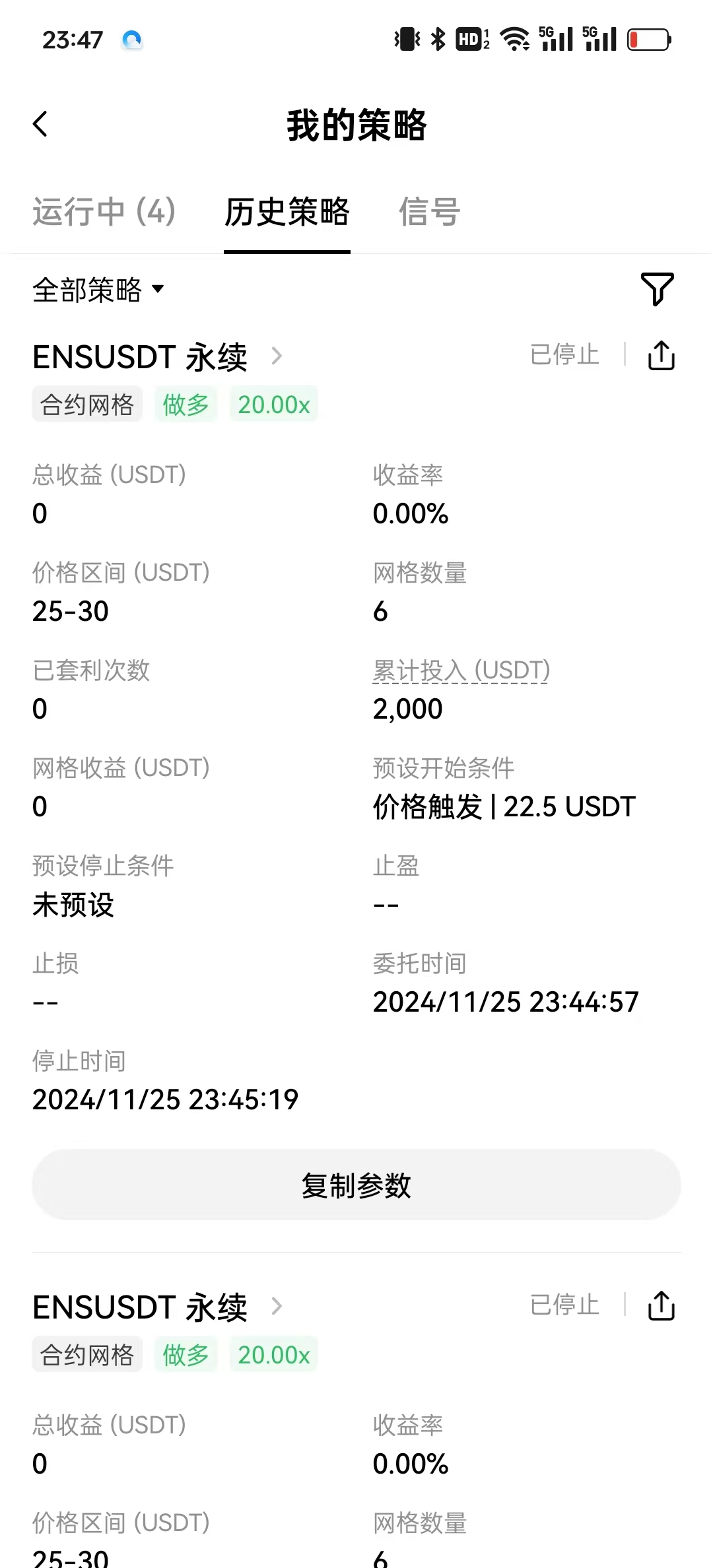The width and height of the screenshot is (713, 1568).
Task: Switch to the 信号 tab
Action: tap(429, 212)
